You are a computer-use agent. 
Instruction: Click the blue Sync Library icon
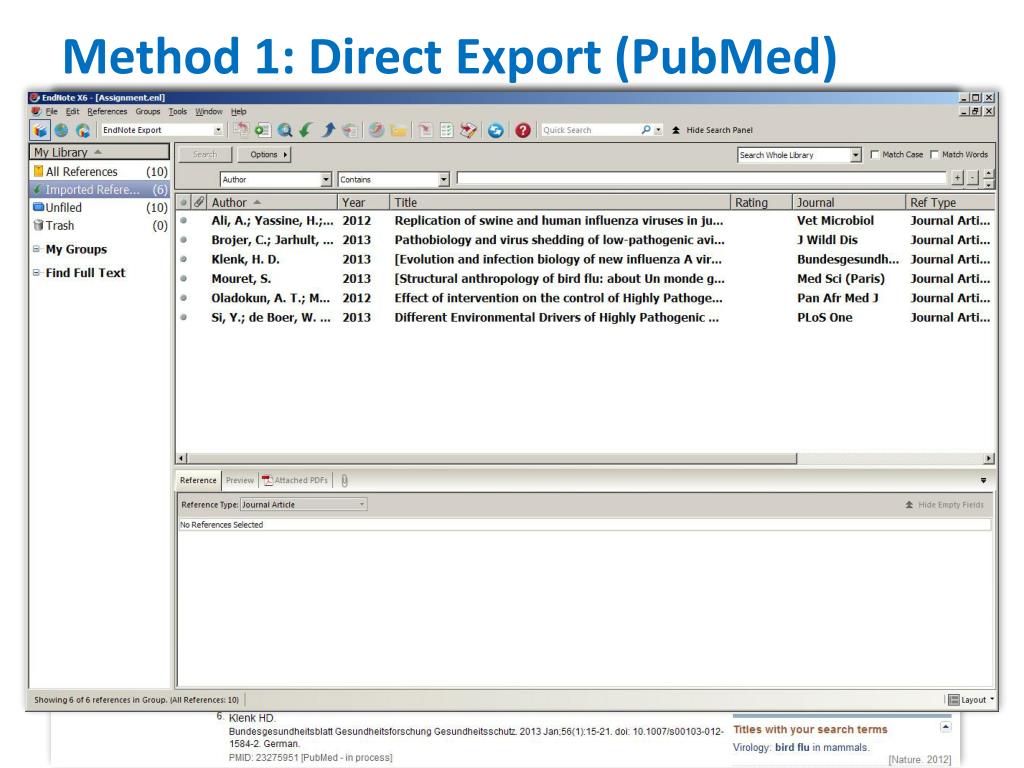click(496, 130)
